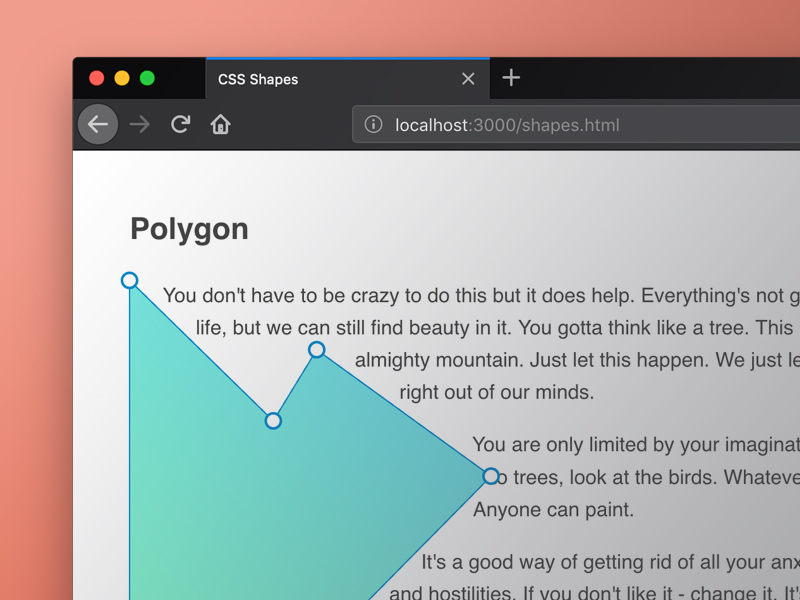Viewport: 800px width, 600px height.
Task: Select the polygon's upper peak vertex handle
Action: pos(317,349)
